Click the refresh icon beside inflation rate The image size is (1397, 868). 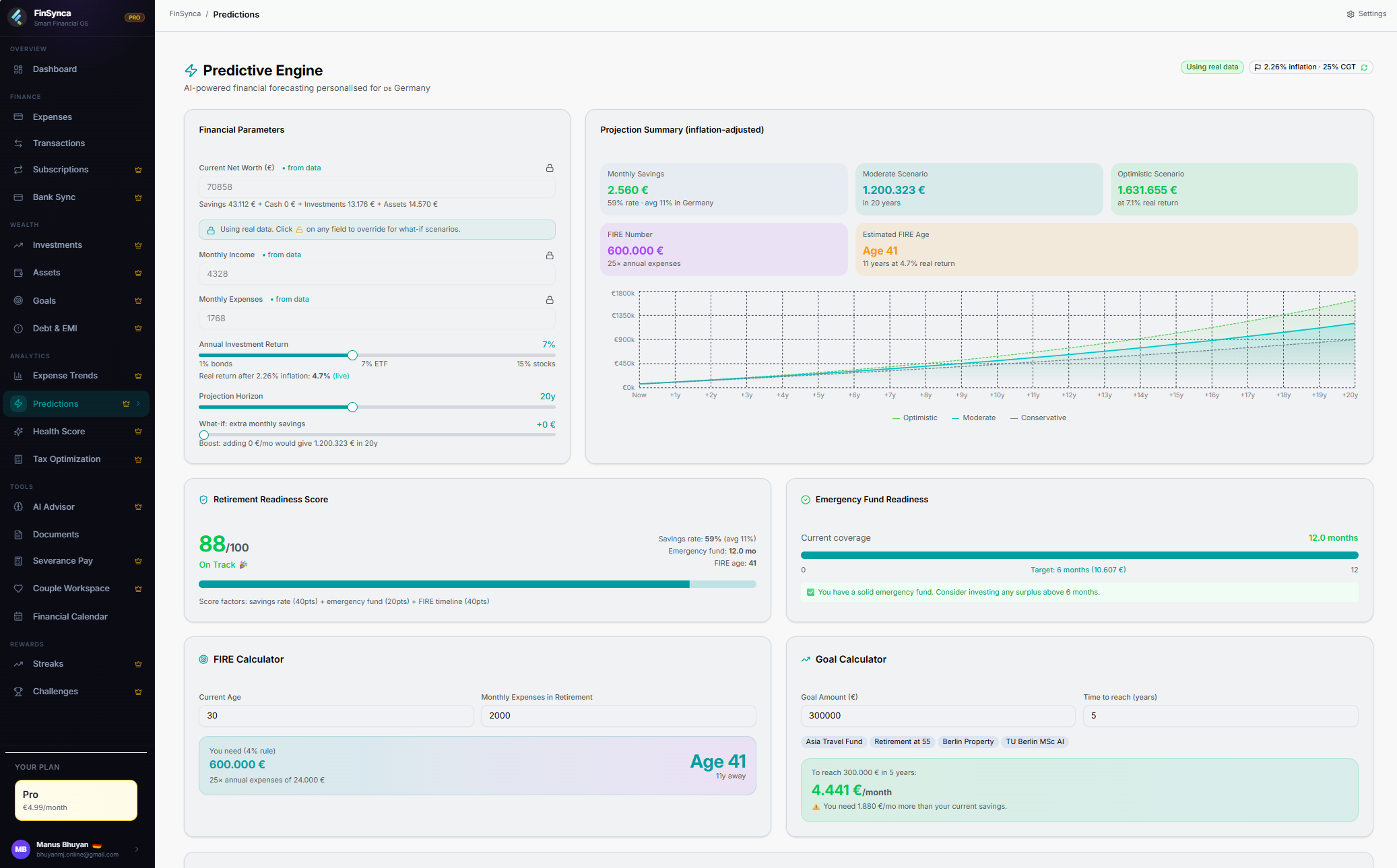(x=1364, y=67)
